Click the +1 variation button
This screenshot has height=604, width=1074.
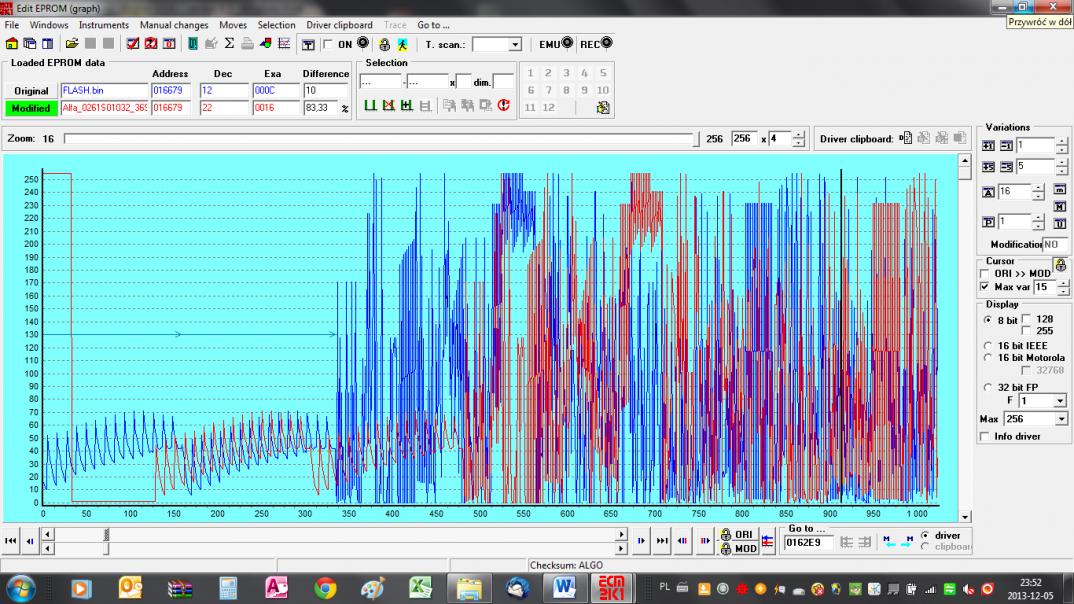[x=988, y=146]
